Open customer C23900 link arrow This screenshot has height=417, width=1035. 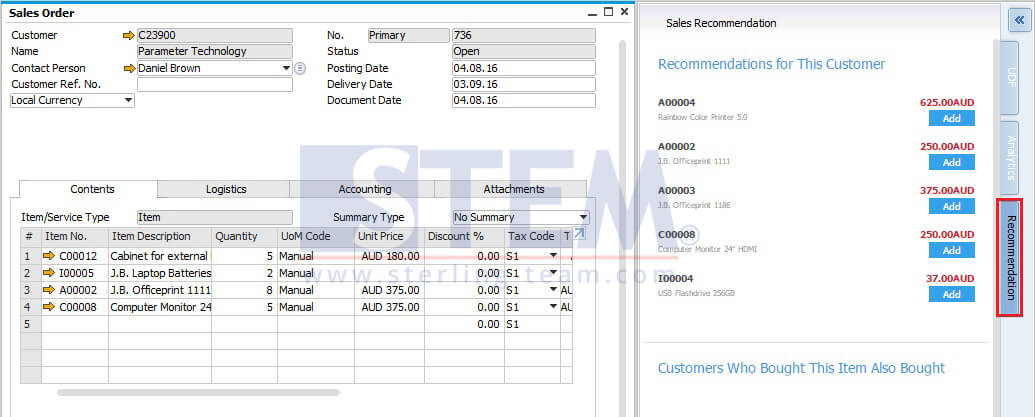click(129, 36)
